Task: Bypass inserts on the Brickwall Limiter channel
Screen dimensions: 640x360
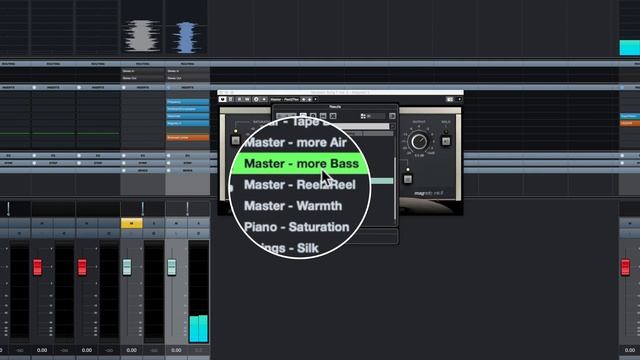Action: click(x=169, y=87)
